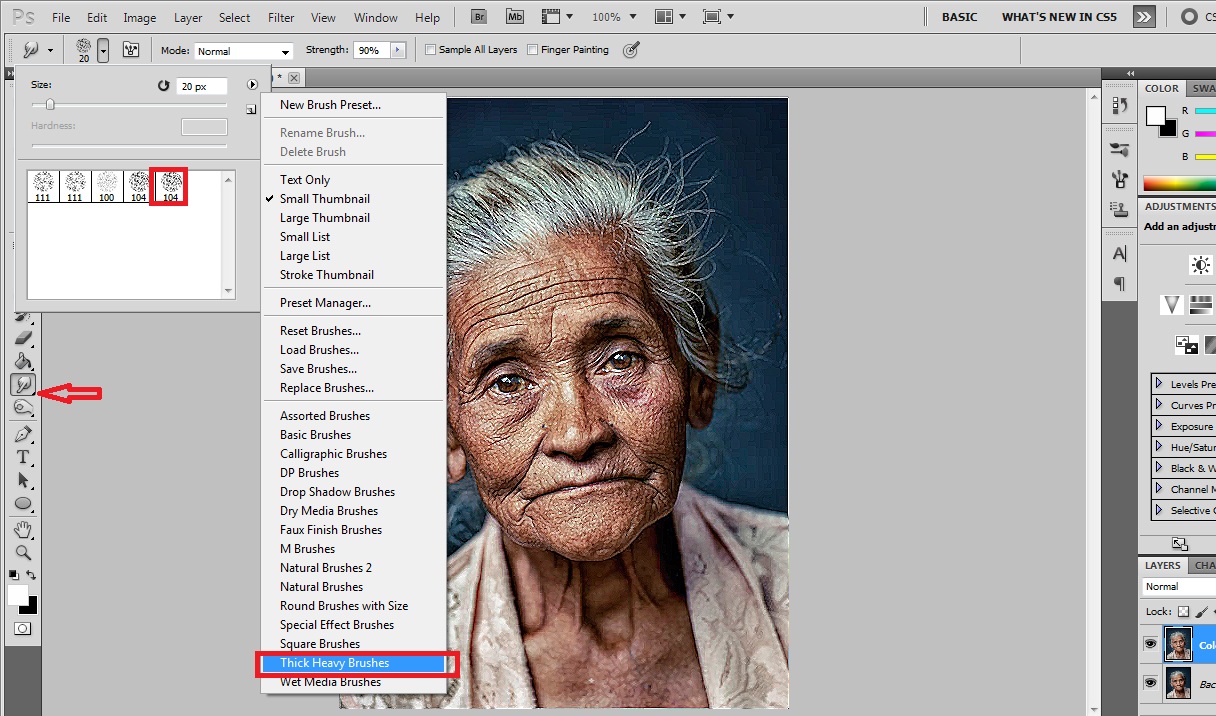Select the last 104 brush preset thumbnail
Screen dimensions: 1216x716
[x=171, y=186]
